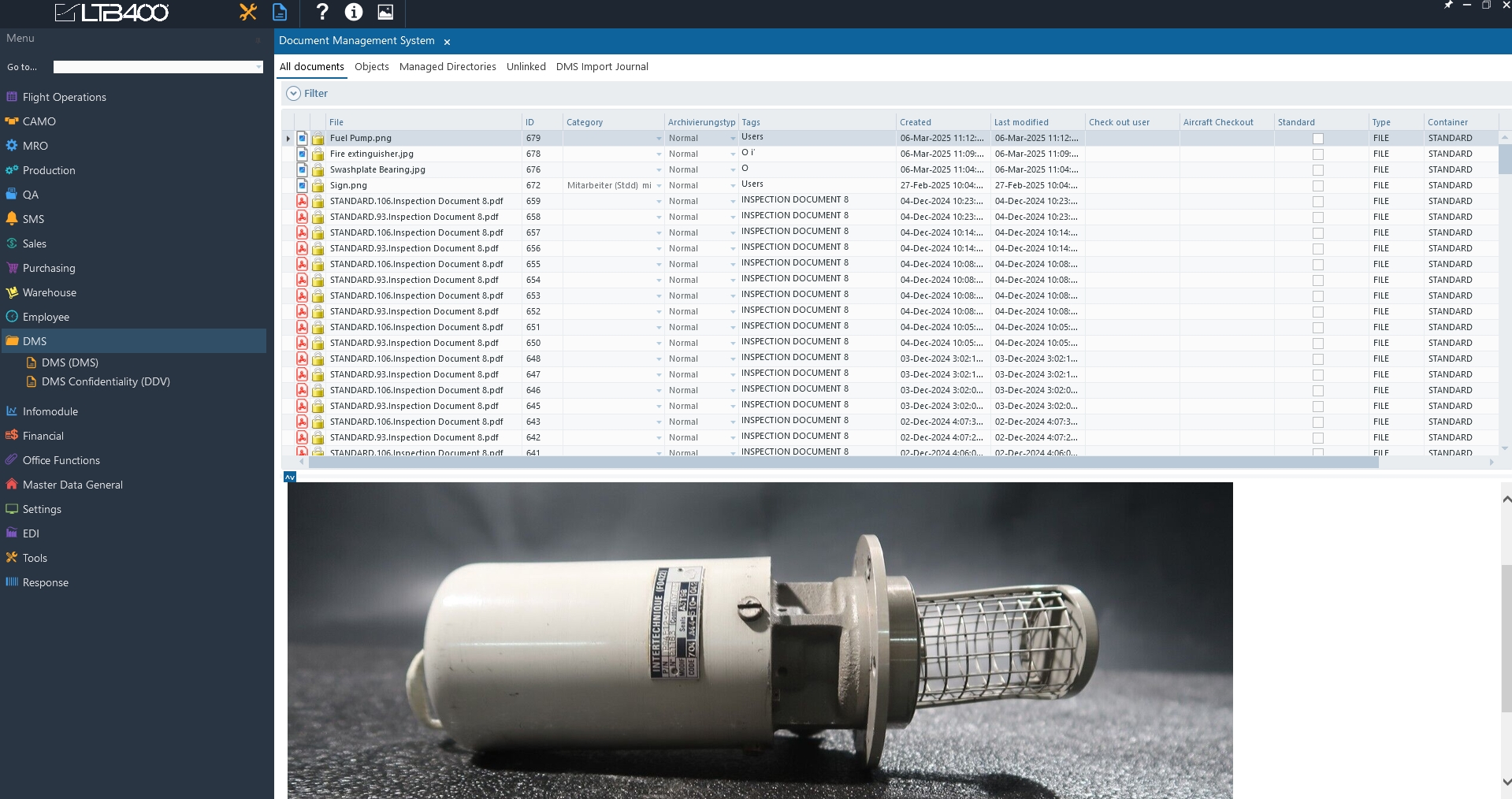This screenshot has height=799, width=1512.
Task: Open the Go to dropdown list
Action: pyautogui.click(x=258, y=68)
